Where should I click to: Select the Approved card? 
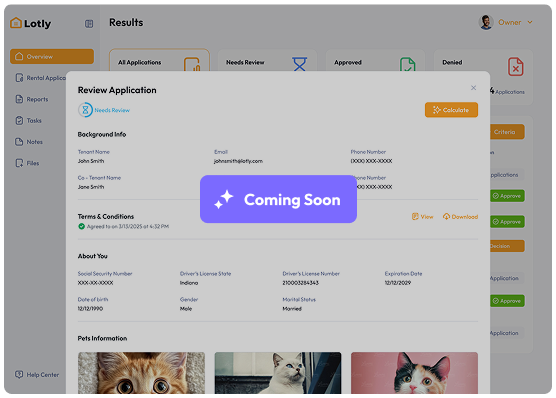point(375,60)
